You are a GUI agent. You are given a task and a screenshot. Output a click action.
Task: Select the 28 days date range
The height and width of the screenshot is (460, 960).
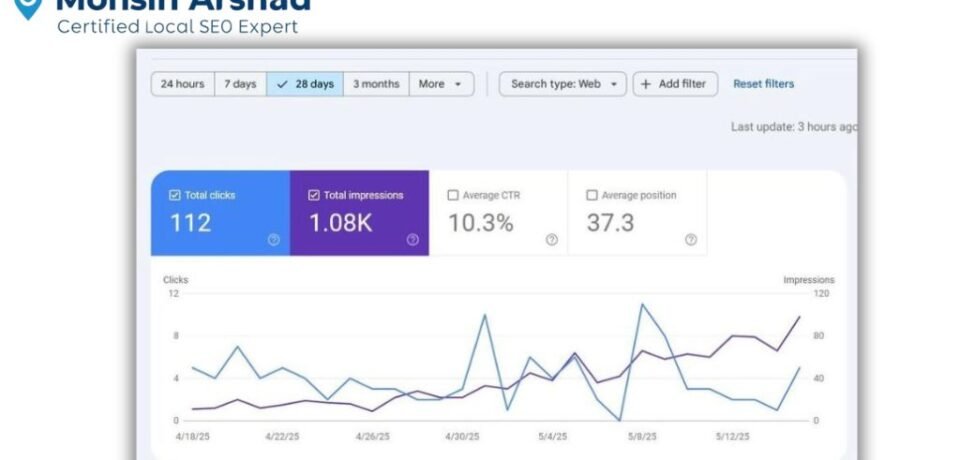(305, 84)
